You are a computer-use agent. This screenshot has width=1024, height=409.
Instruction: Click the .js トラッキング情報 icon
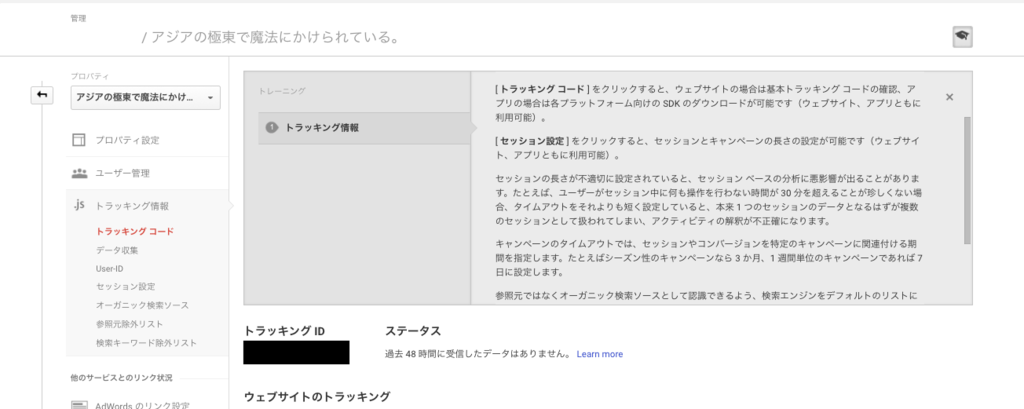79,206
